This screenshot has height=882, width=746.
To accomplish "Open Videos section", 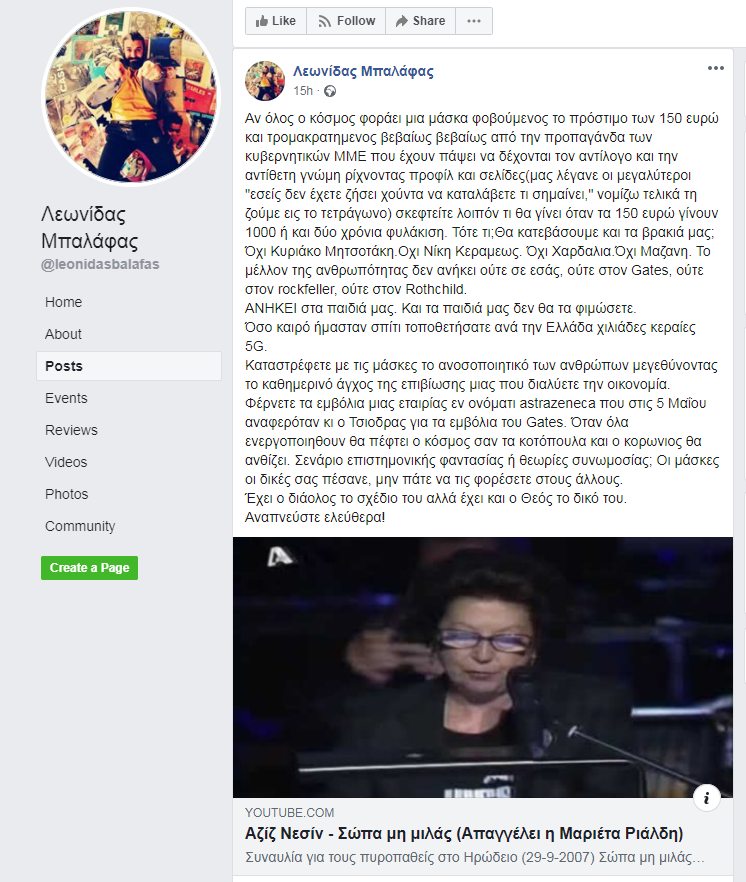I will [x=66, y=462].
